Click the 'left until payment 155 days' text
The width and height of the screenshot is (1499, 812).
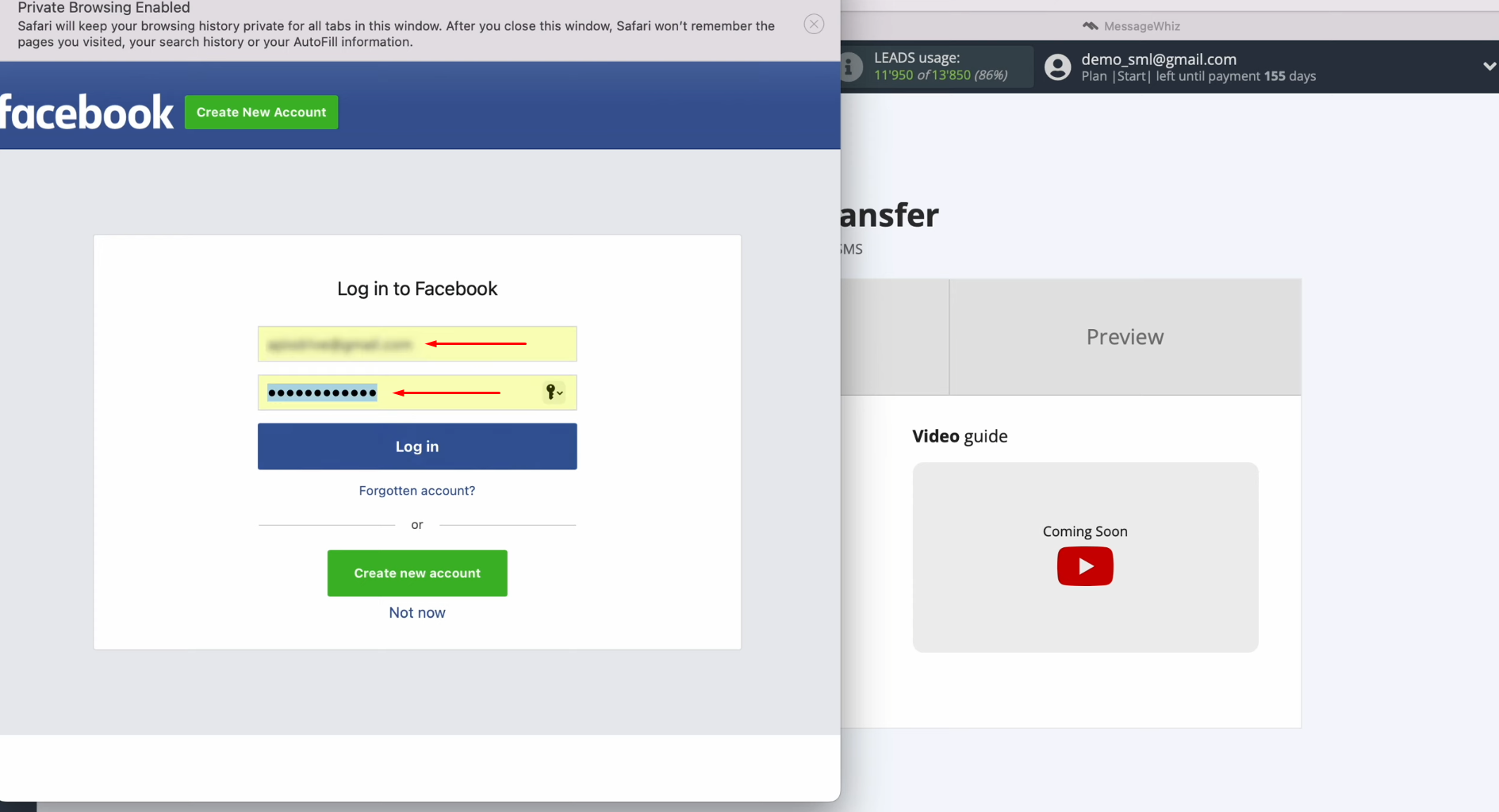[1236, 77]
